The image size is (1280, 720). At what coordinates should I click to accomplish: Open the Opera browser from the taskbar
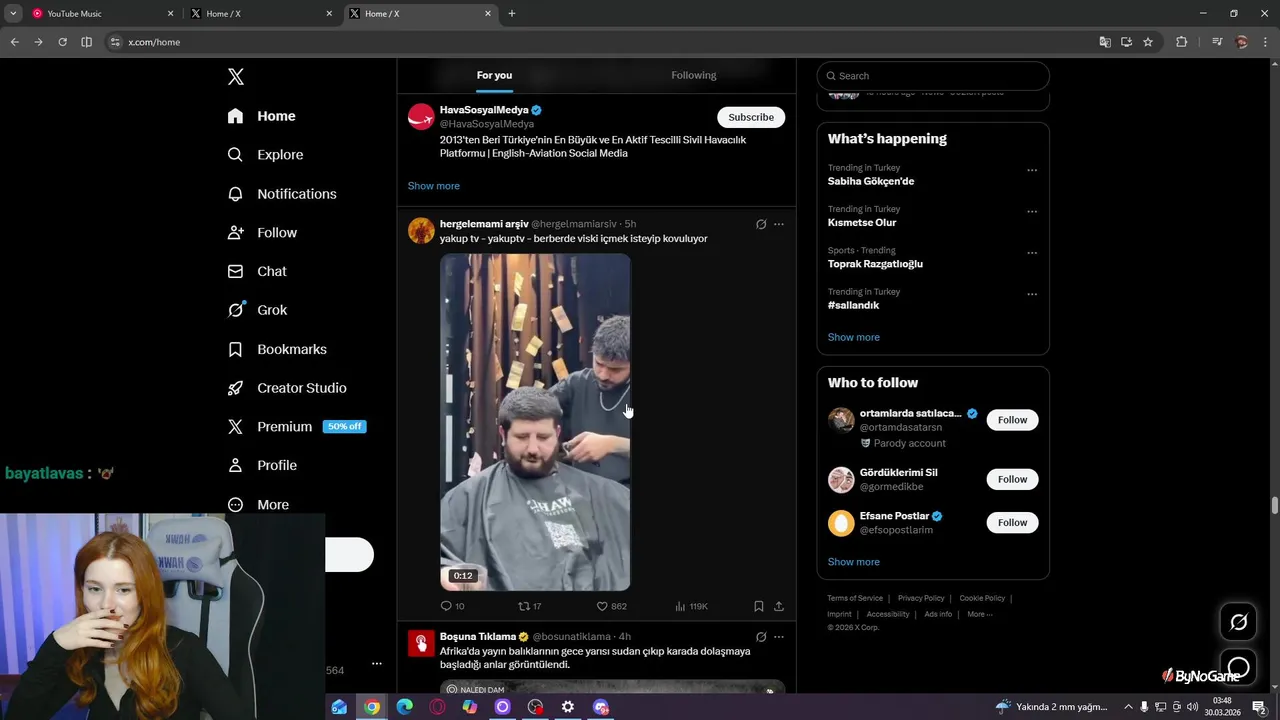tap(437, 707)
